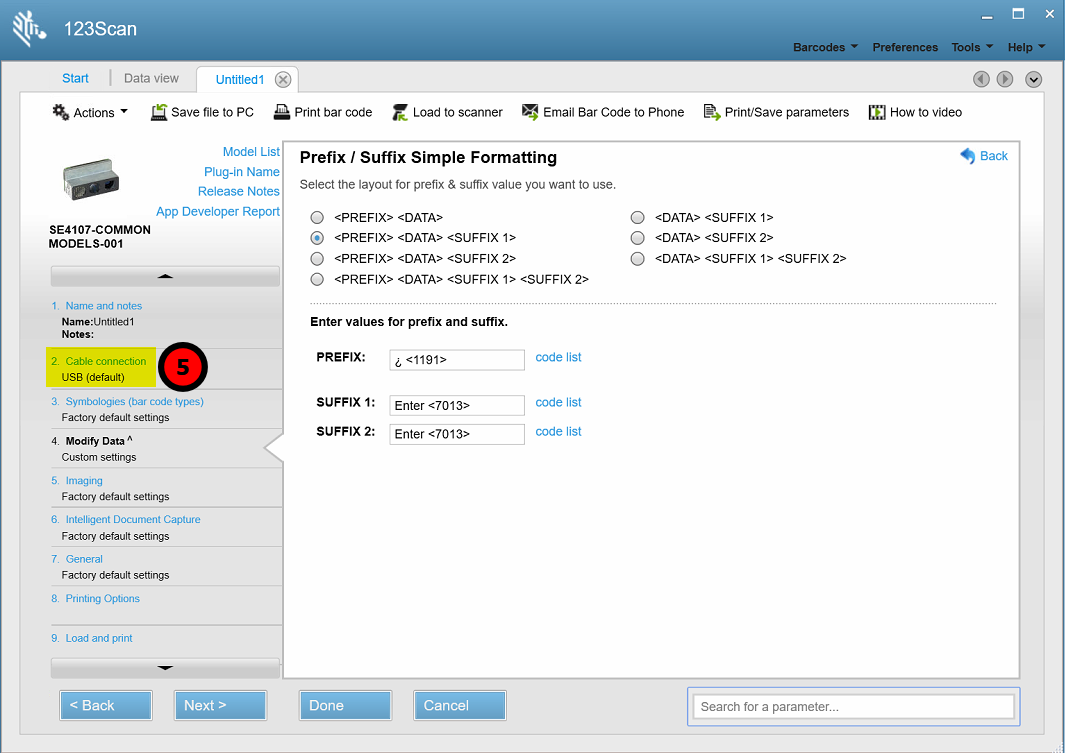This screenshot has height=753, width=1065.
Task: Click the Email Bar Code to Phone icon
Action: (x=530, y=112)
